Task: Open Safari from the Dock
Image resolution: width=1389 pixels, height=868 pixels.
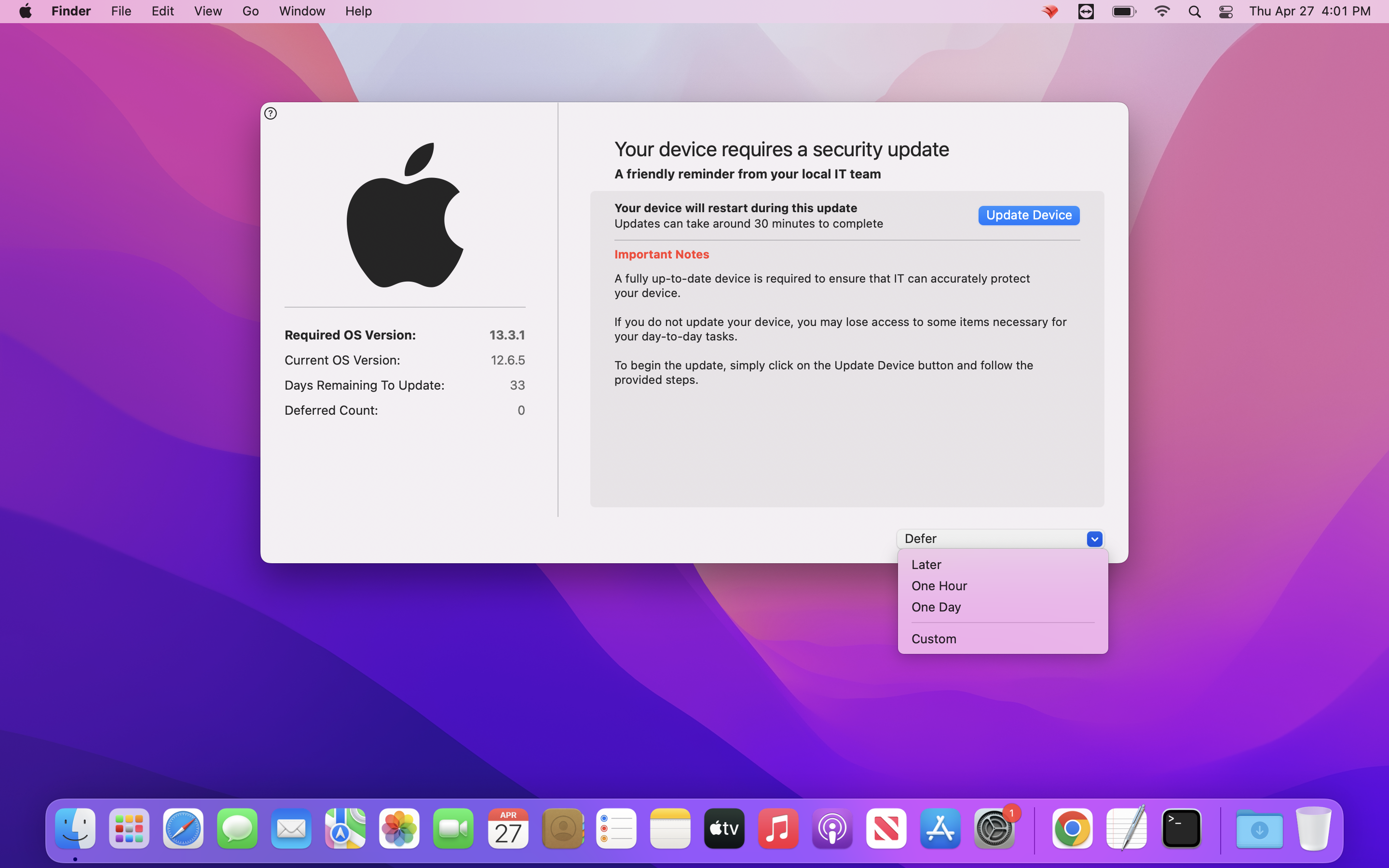Action: pos(183,828)
